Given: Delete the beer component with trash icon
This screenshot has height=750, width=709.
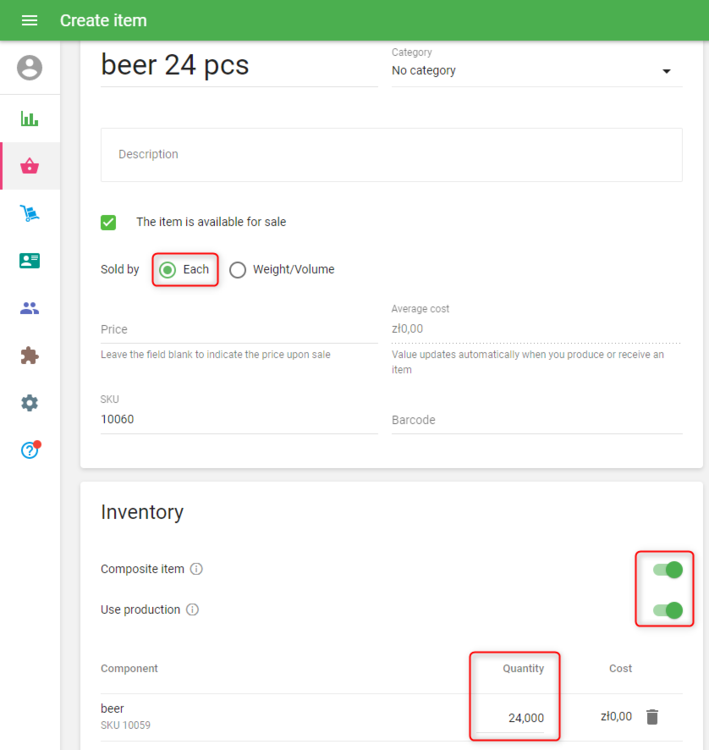Looking at the screenshot, I should [652, 717].
